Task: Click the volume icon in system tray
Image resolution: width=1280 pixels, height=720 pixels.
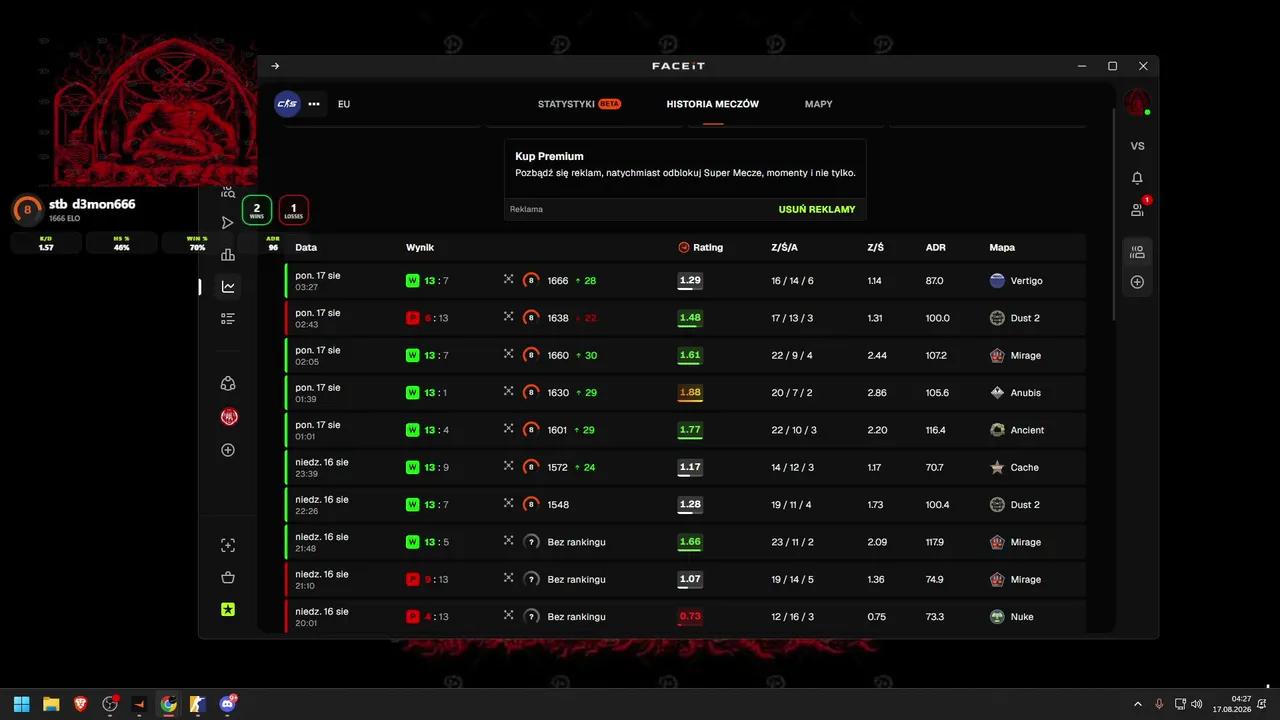Action: pyautogui.click(x=1197, y=704)
